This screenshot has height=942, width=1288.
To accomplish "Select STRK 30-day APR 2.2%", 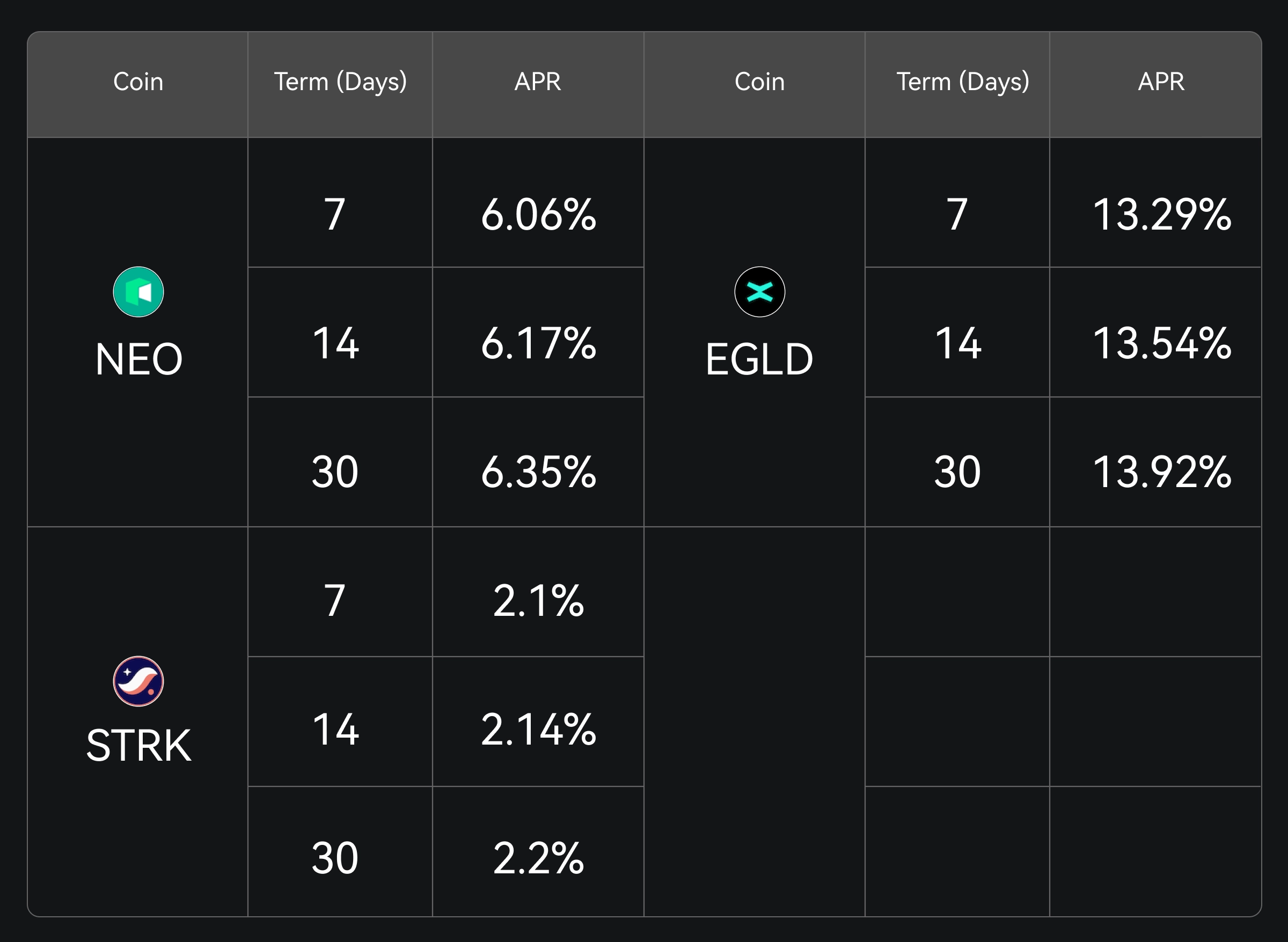I will [x=538, y=858].
